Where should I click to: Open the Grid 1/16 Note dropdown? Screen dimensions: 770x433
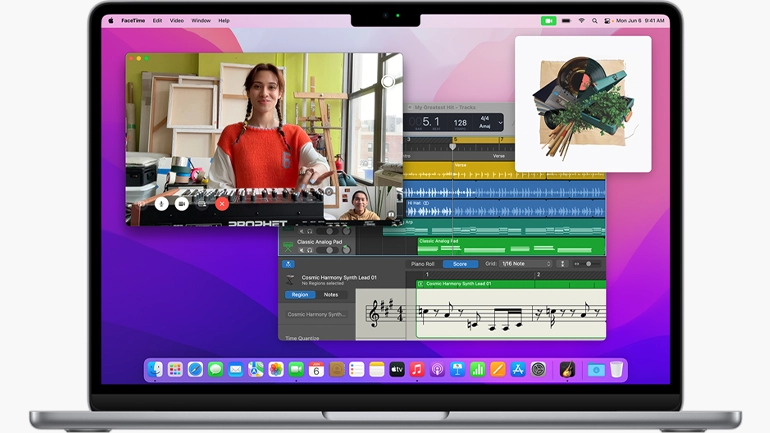coord(526,264)
